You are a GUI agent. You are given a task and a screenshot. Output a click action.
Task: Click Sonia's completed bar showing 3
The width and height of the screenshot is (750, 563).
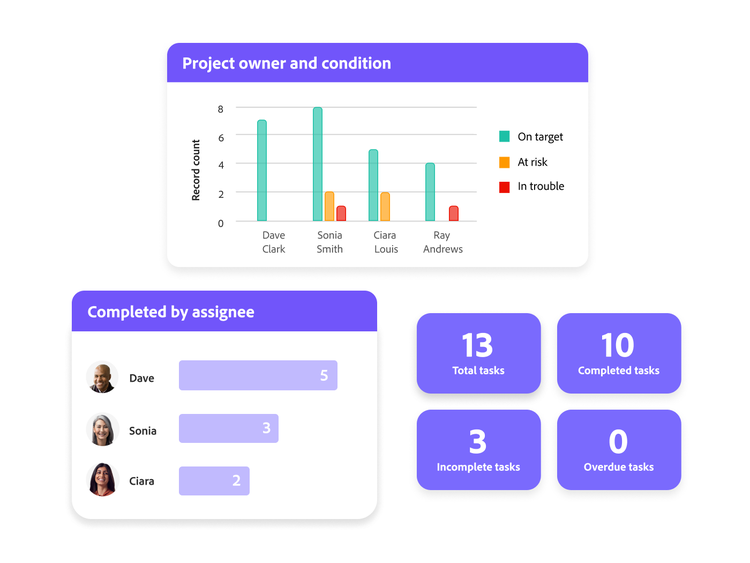(228, 428)
